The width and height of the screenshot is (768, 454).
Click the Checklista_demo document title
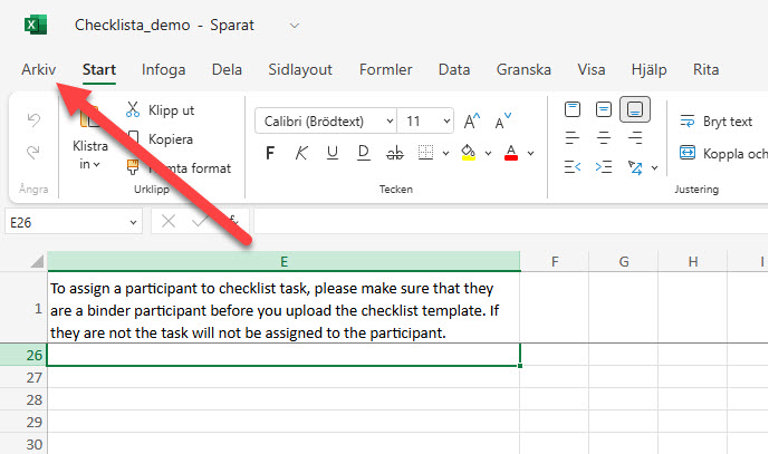pos(132,25)
